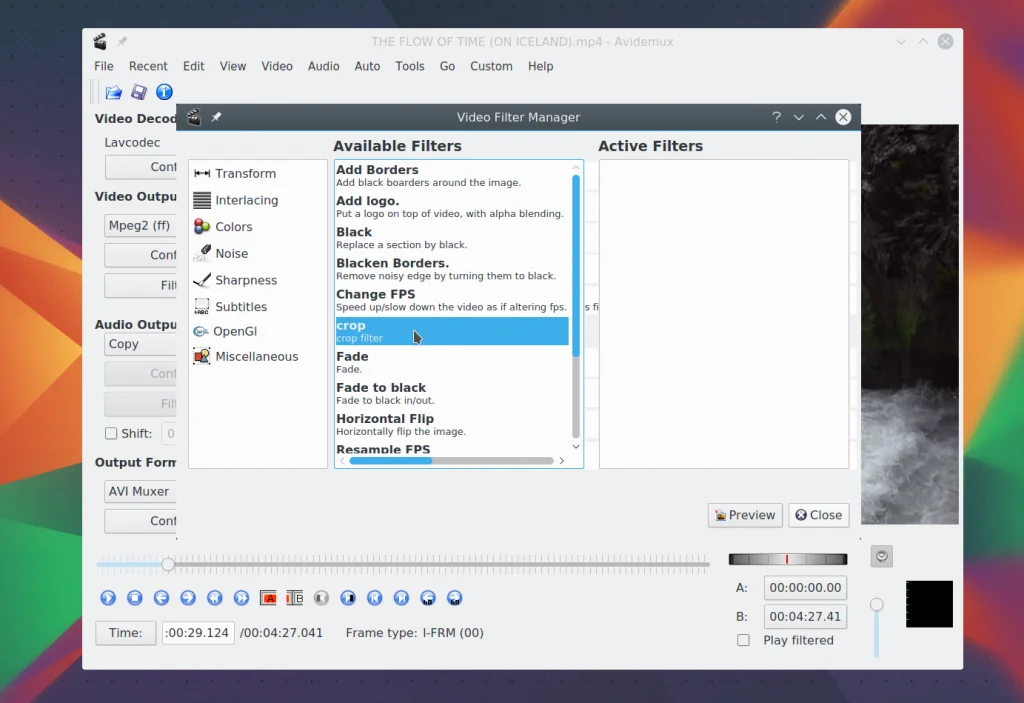The image size is (1024, 703).
Task: Select the Sharpness filter category
Action: 245,281
